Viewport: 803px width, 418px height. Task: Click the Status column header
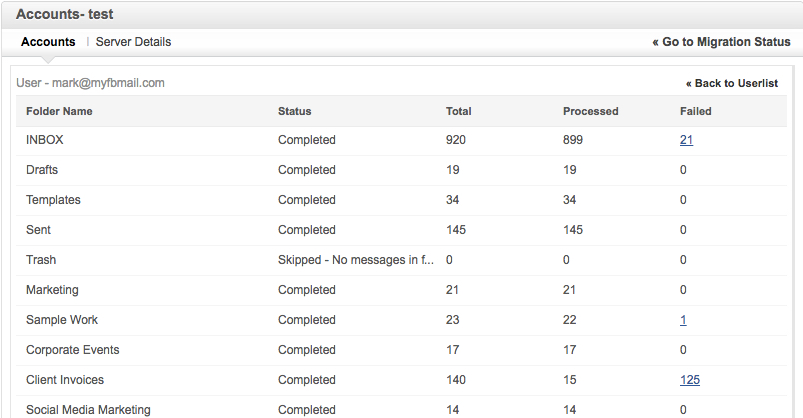tap(294, 111)
